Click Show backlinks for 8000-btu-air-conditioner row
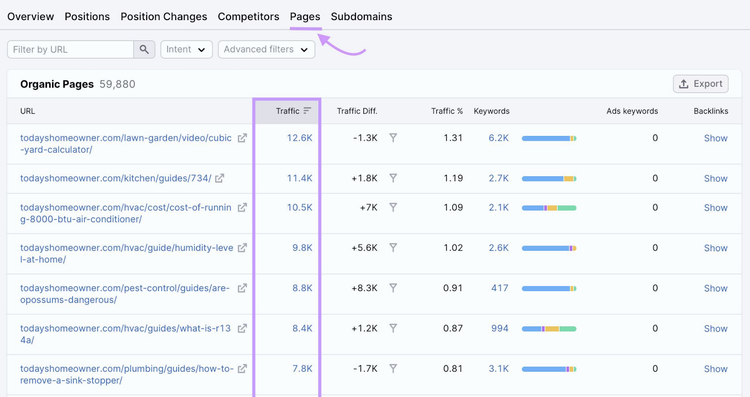Viewport: 750px width, 397px height. click(x=716, y=208)
